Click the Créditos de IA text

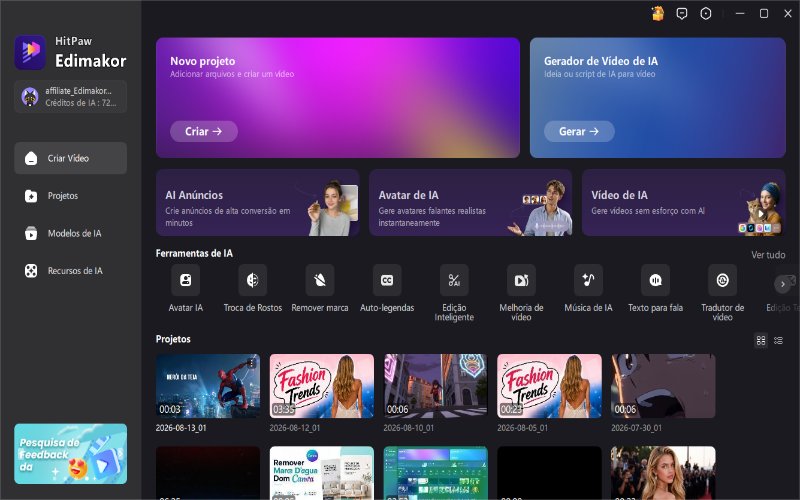(80, 103)
